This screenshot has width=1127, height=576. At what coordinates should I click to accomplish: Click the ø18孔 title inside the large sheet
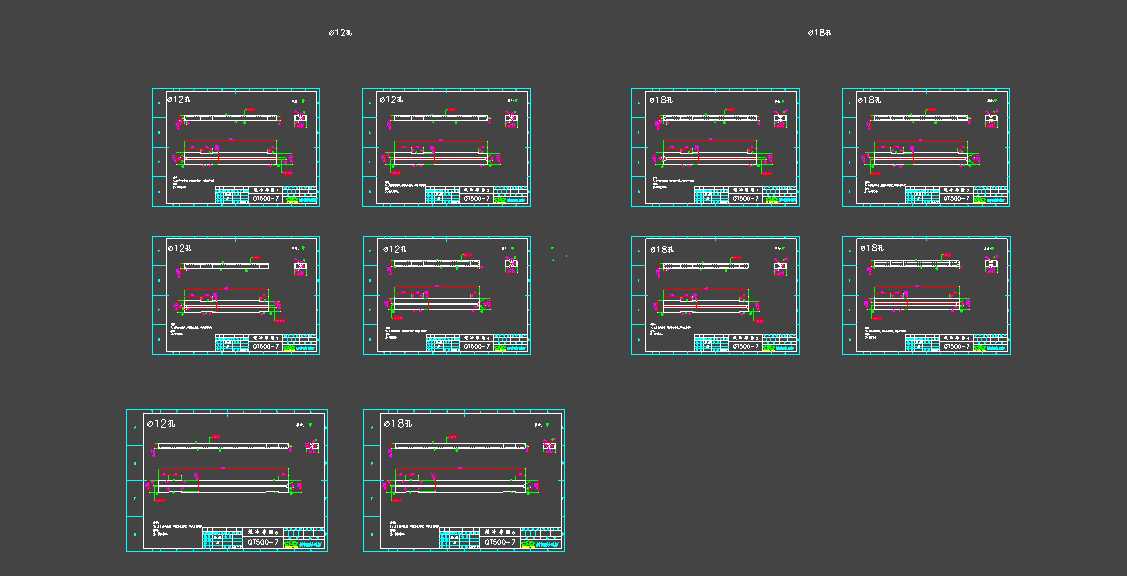398,424
